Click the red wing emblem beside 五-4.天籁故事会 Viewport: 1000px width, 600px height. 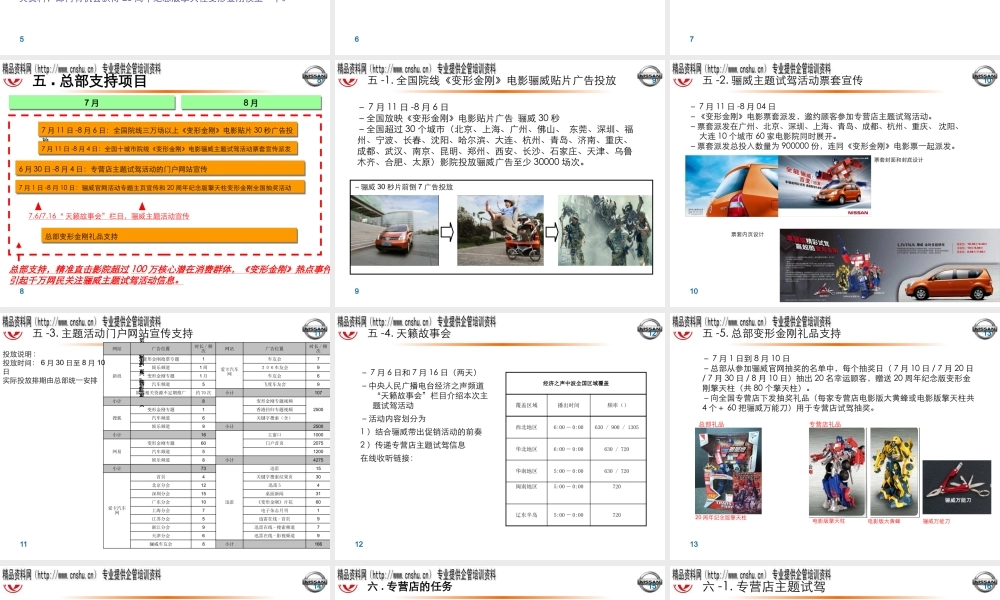pos(348,335)
